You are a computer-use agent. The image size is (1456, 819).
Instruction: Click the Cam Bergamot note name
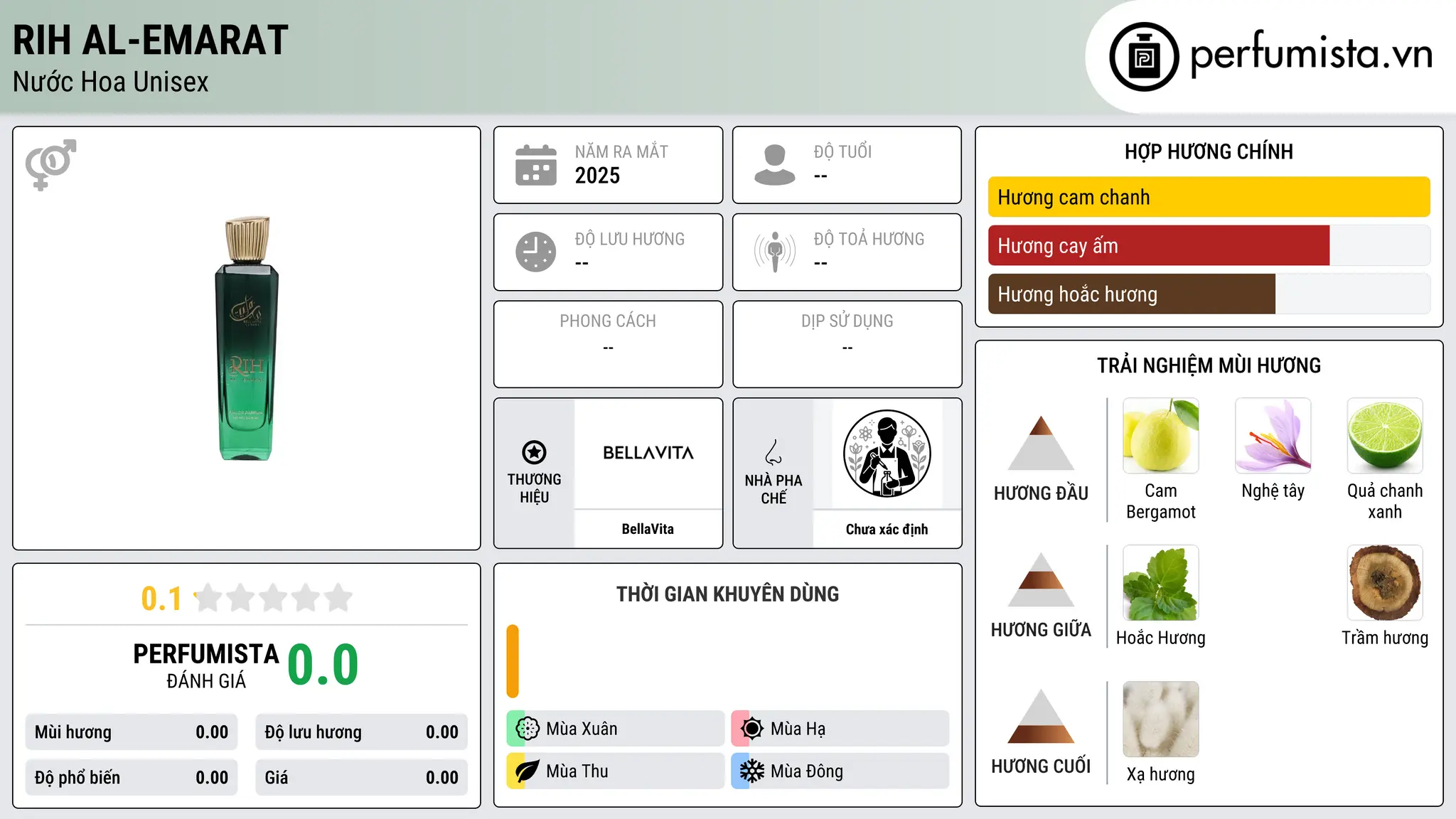[1161, 501]
